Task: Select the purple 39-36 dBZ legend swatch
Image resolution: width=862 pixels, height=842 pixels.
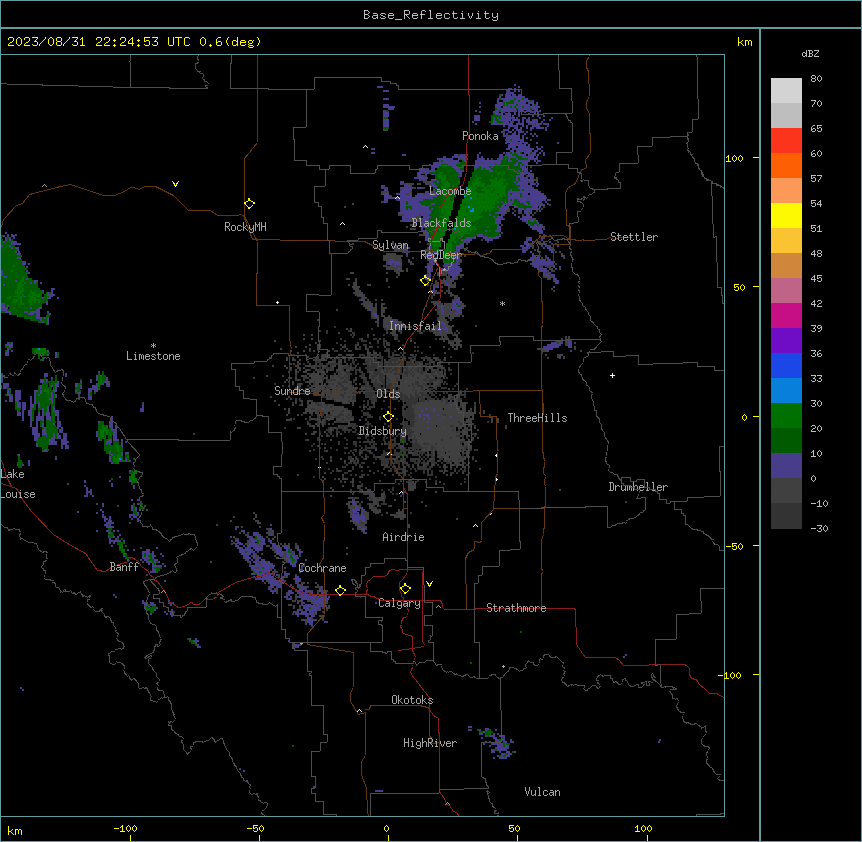Action: click(786, 341)
